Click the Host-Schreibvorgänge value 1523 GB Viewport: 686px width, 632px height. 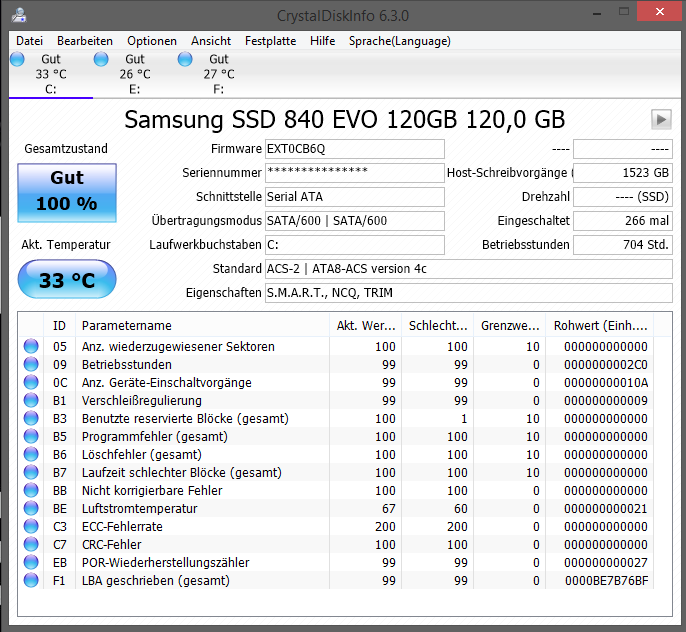coord(623,173)
